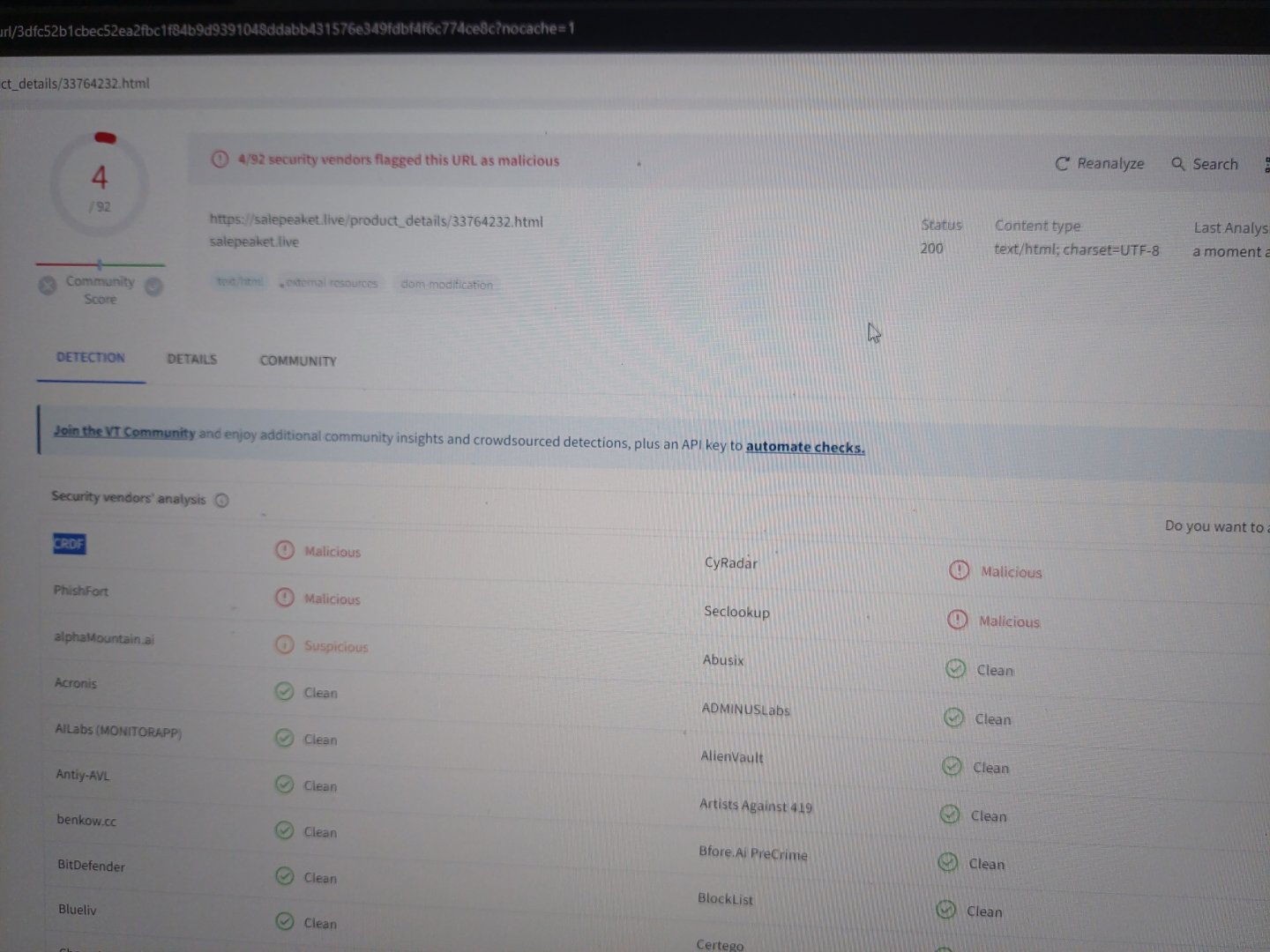Click the Community Score slider bar
This screenshot has width=1270, height=952.
[x=100, y=264]
